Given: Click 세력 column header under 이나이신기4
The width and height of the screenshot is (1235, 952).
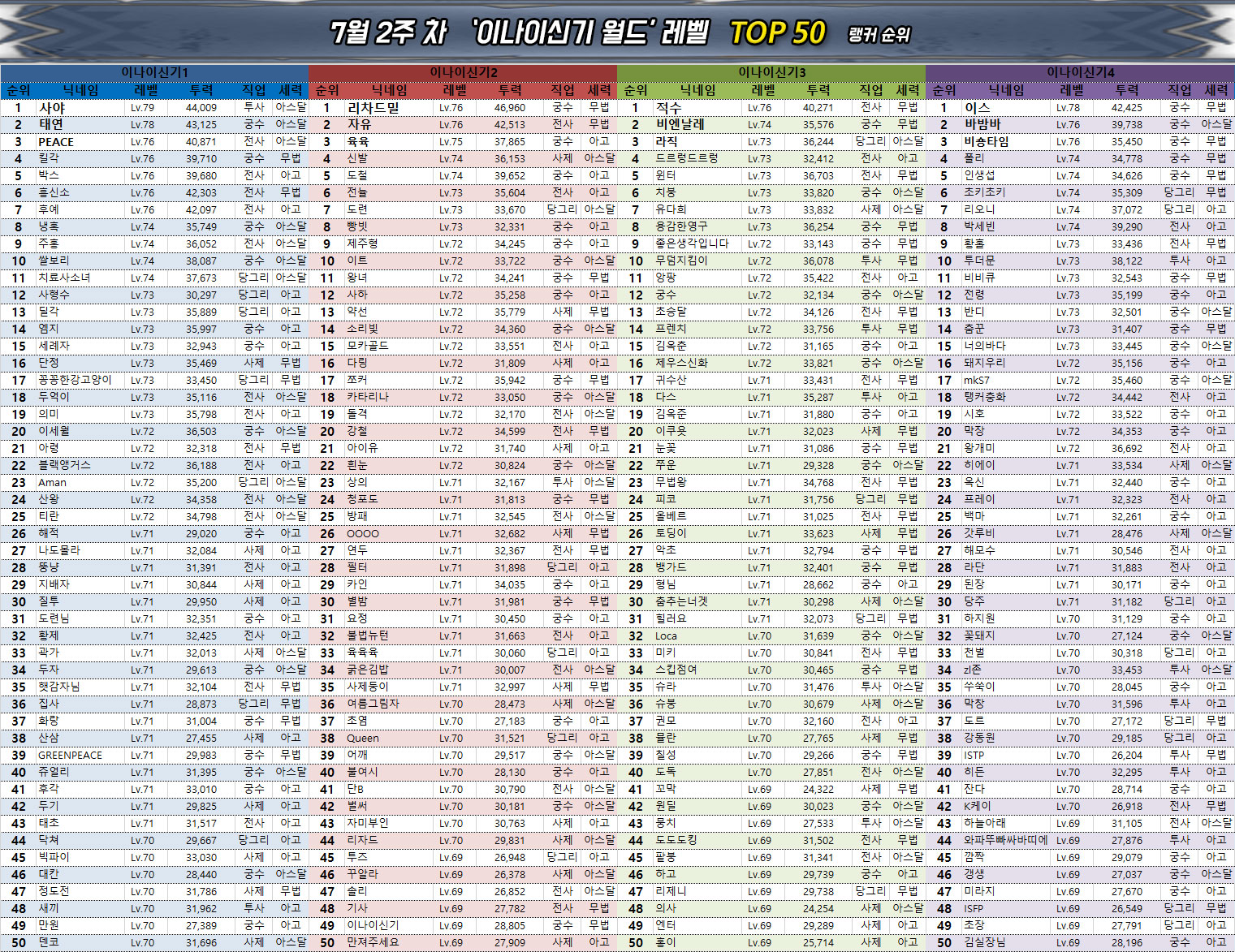Looking at the screenshot, I should [1216, 90].
